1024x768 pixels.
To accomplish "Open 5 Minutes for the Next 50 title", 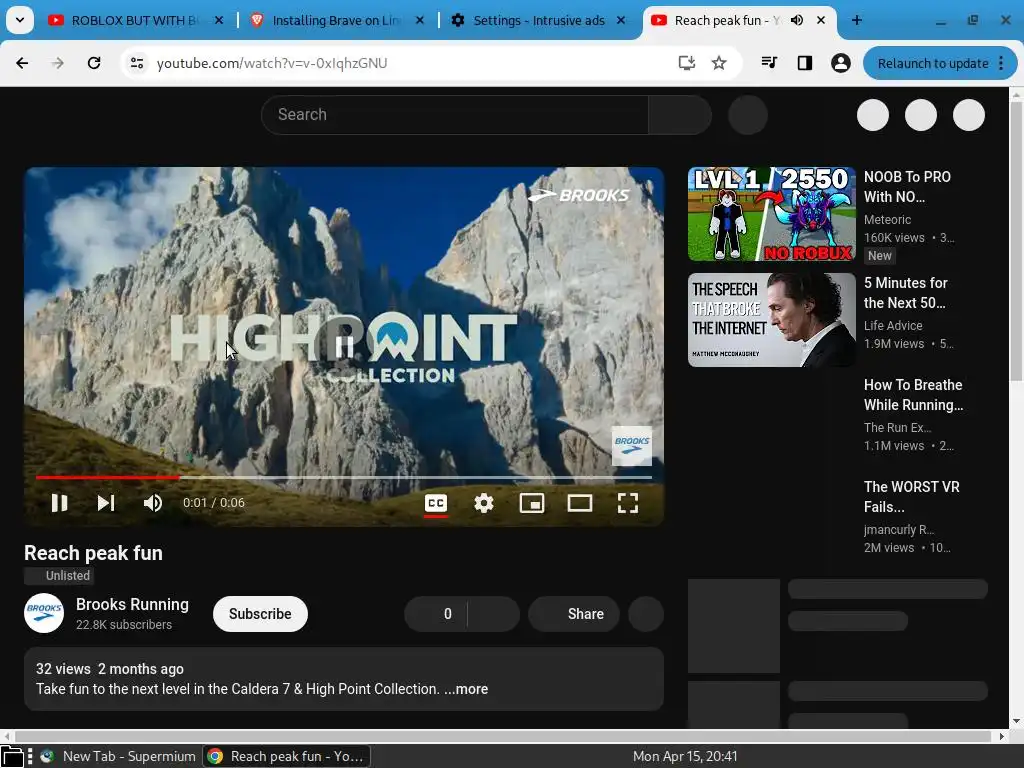I will (x=905, y=293).
